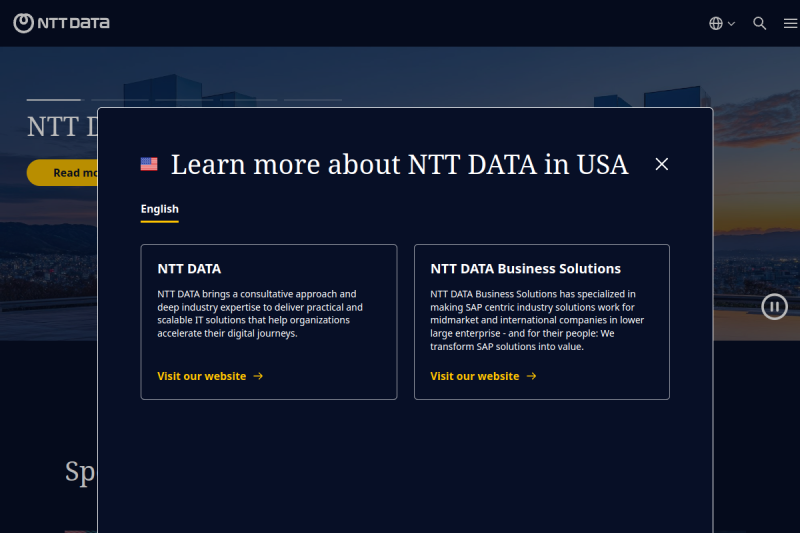Select the first carousel progress indicator
Image resolution: width=800 pixels, height=533 pixels.
click(x=54, y=99)
